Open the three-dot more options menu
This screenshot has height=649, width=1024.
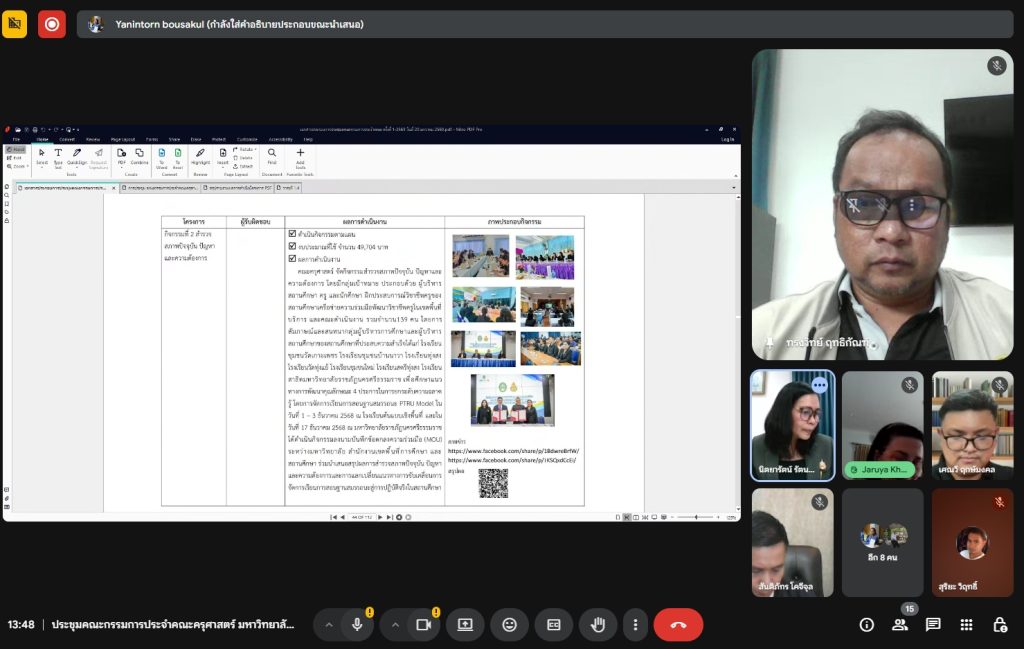pyautogui.click(x=635, y=625)
